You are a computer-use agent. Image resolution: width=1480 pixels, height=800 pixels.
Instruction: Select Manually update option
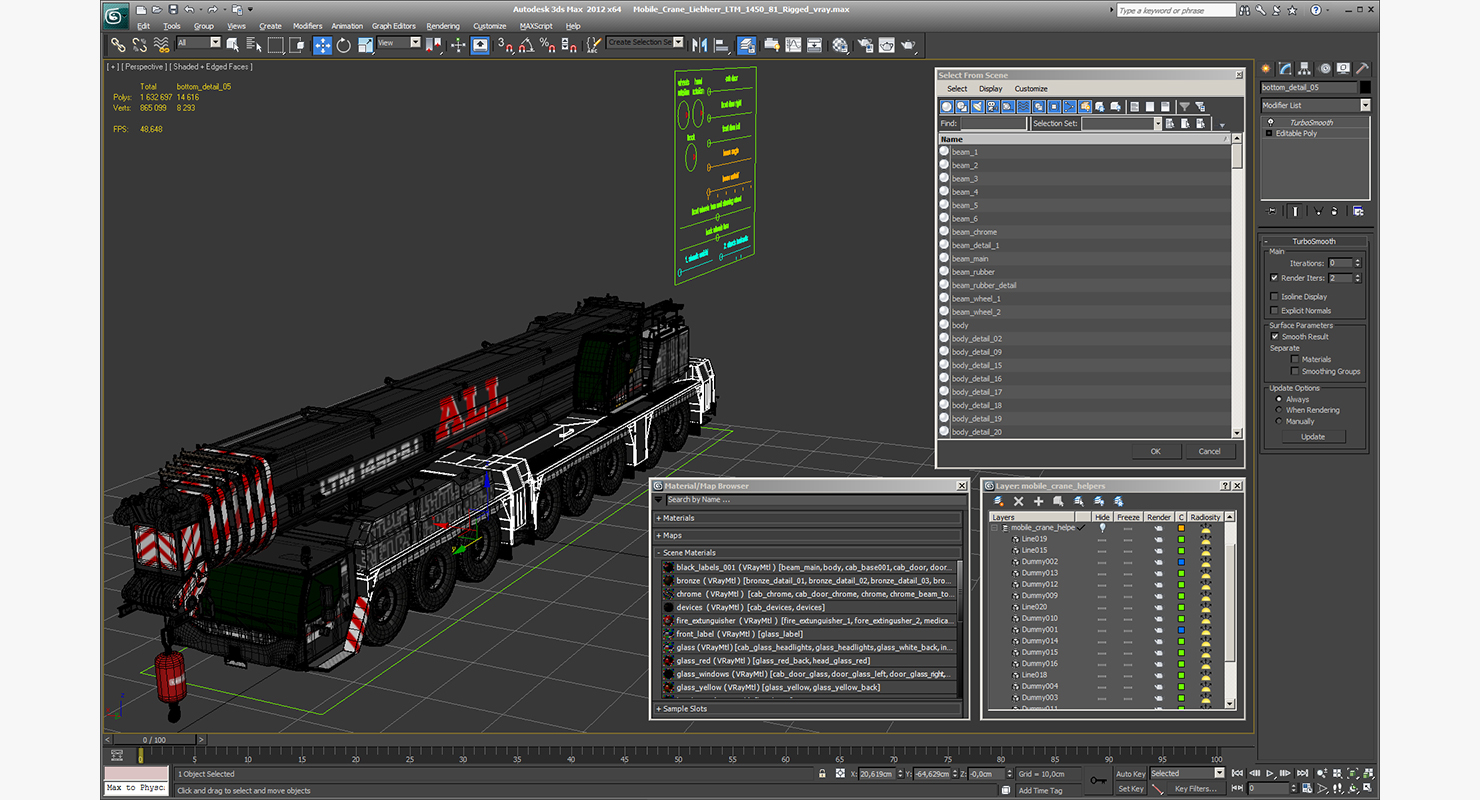point(1279,421)
